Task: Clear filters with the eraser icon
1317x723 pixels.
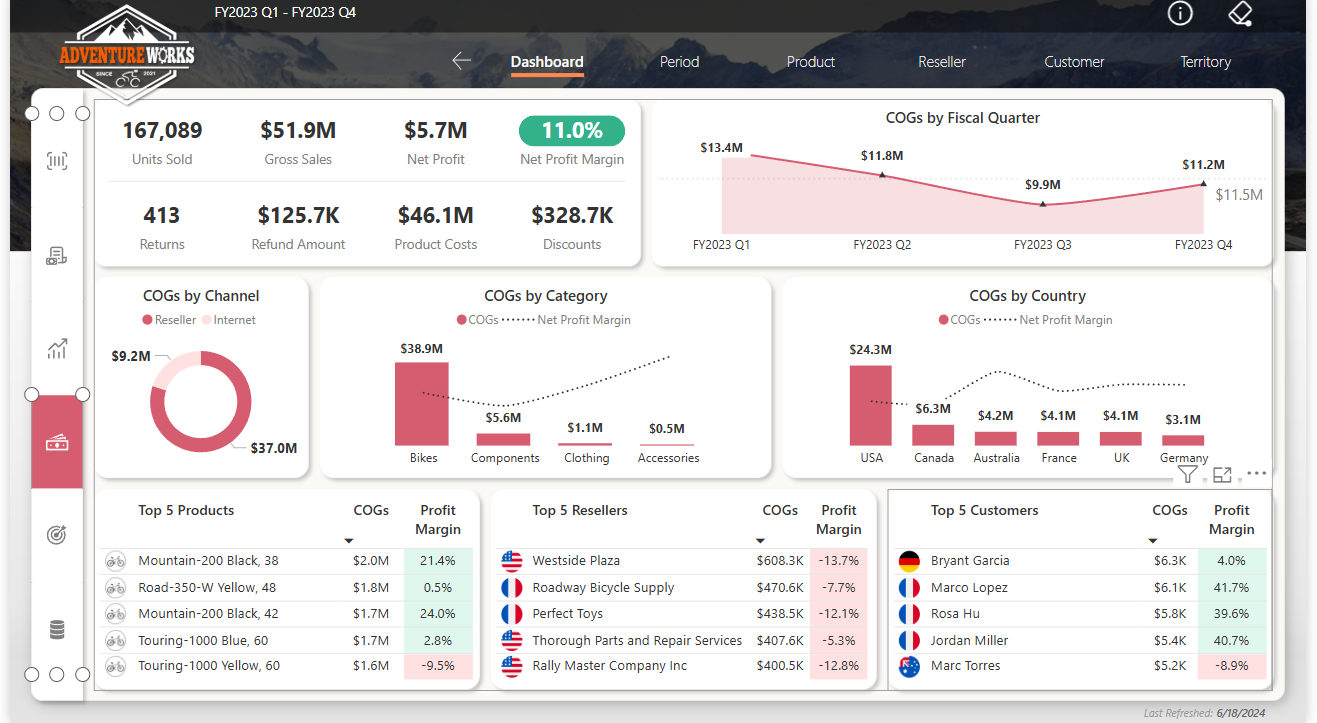Action: coord(1240,13)
